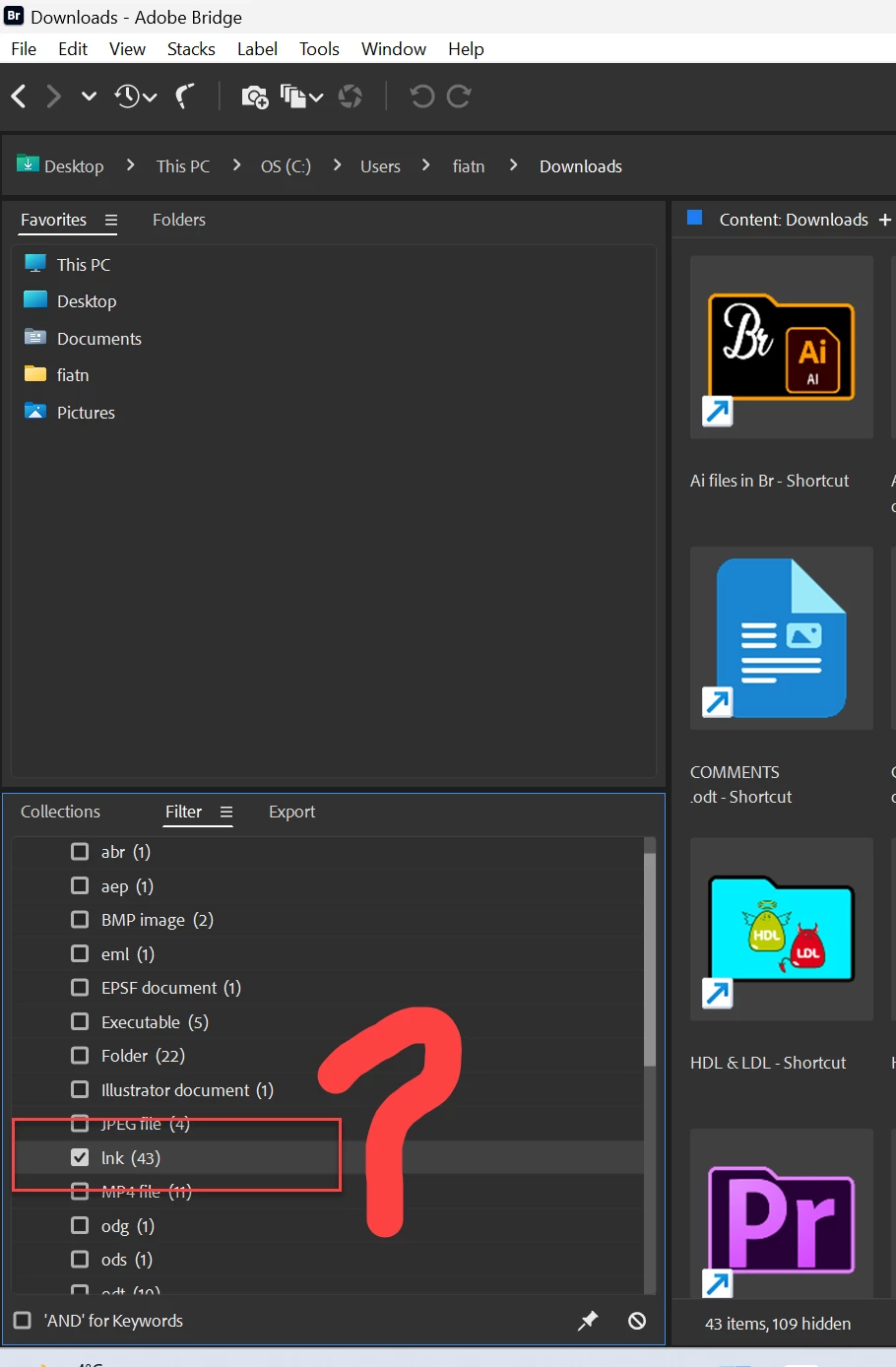
Task: Click Get Photos from Camera icon
Action: (x=255, y=96)
